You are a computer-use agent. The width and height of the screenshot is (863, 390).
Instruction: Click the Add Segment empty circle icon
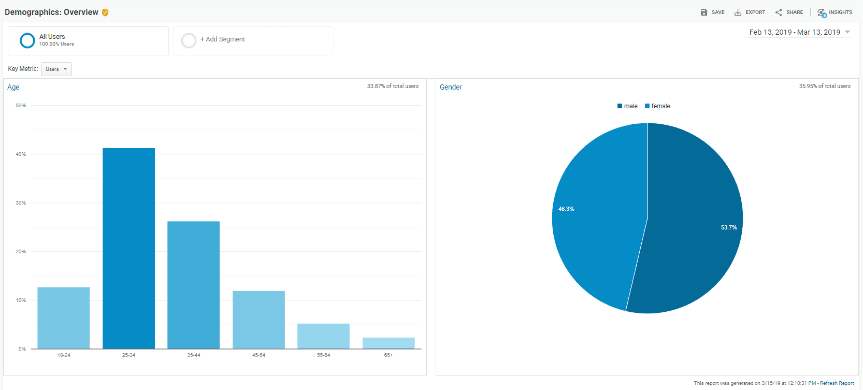point(189,41)
